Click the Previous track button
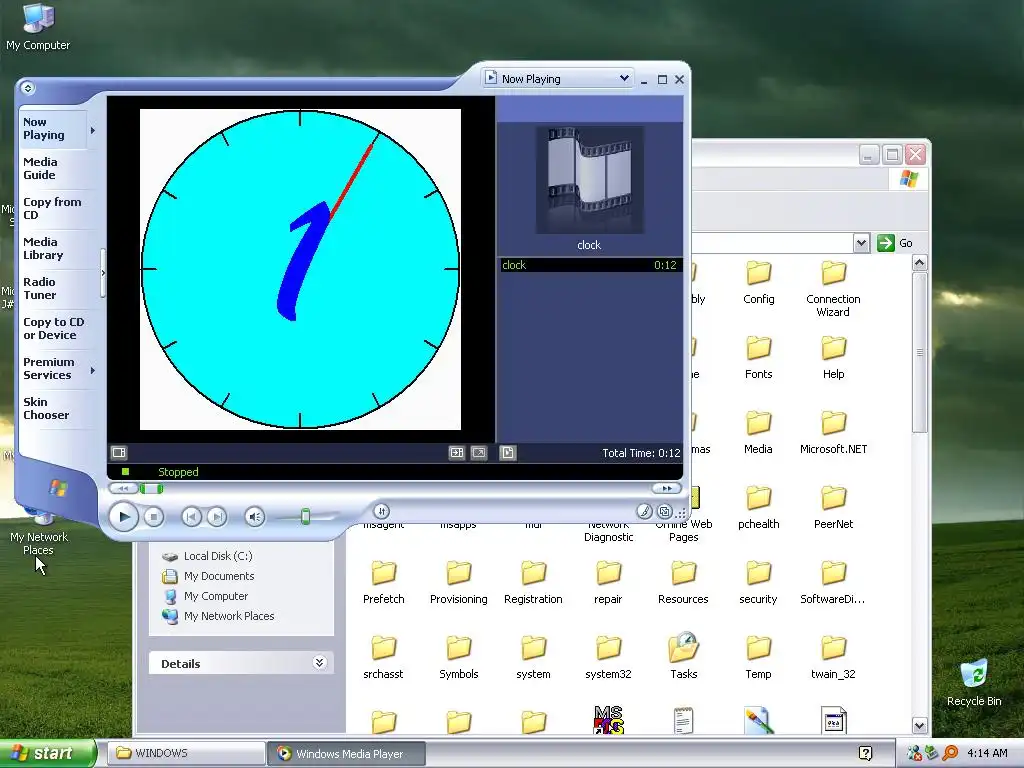 [191, 517]
